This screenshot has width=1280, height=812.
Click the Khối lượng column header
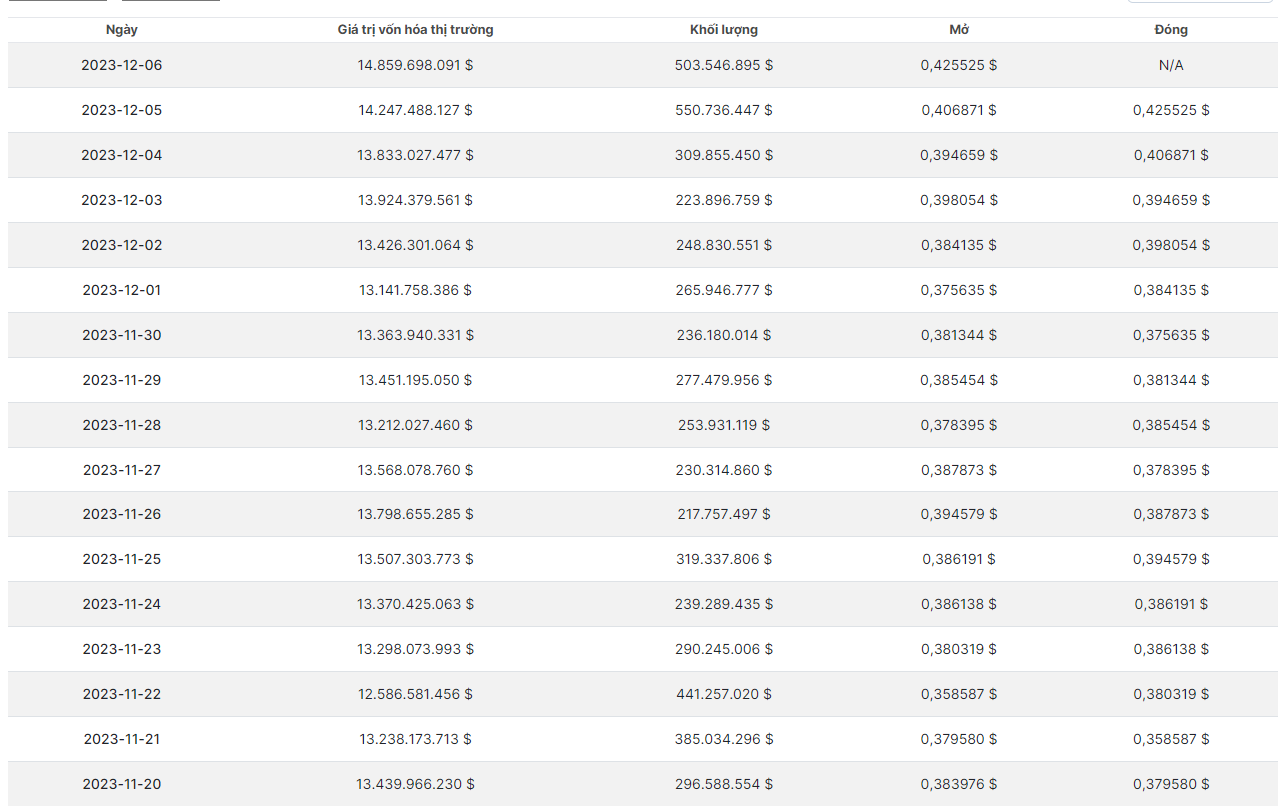[724, 30]
